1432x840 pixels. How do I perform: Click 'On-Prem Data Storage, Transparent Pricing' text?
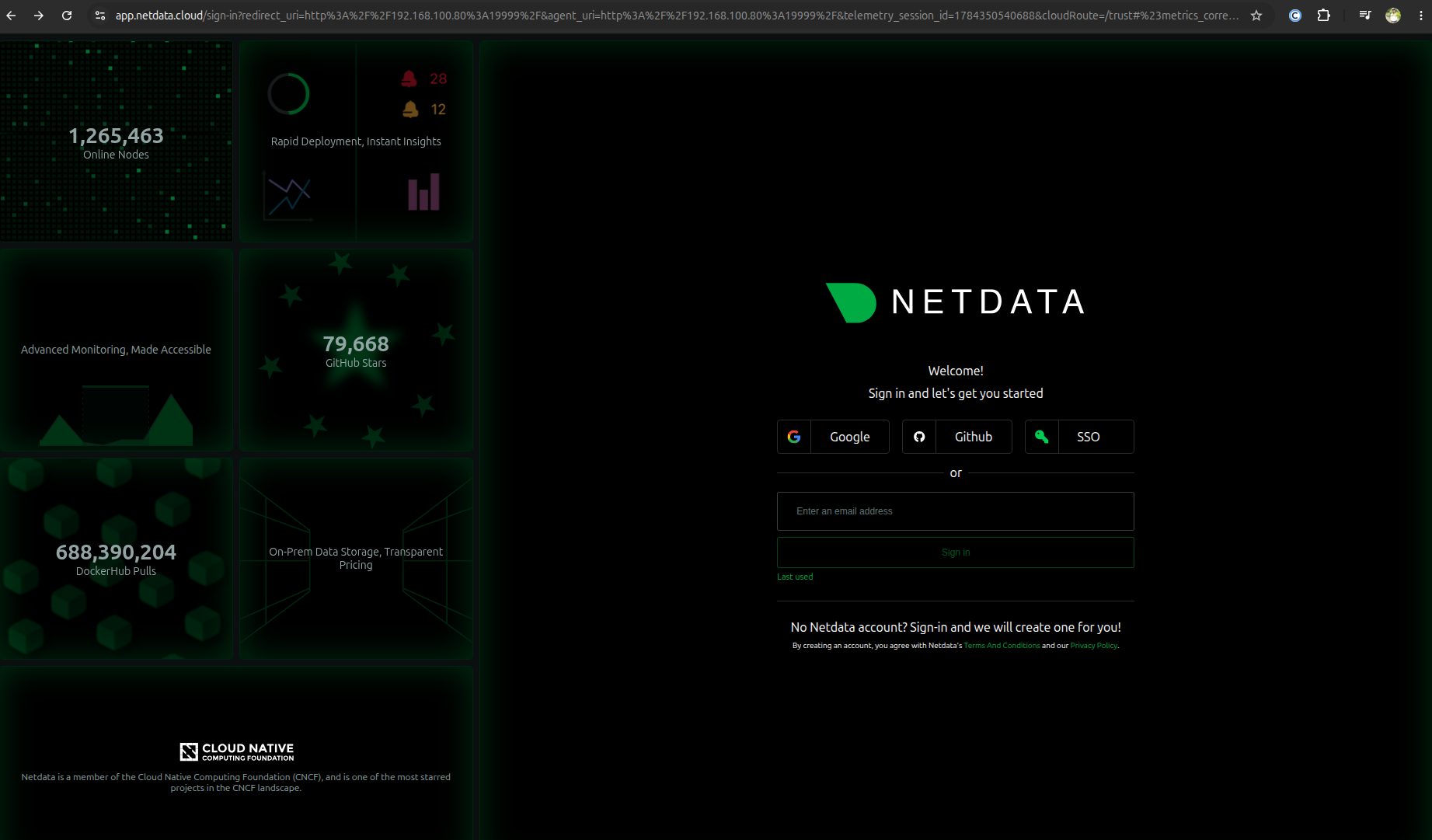point(356,558)
